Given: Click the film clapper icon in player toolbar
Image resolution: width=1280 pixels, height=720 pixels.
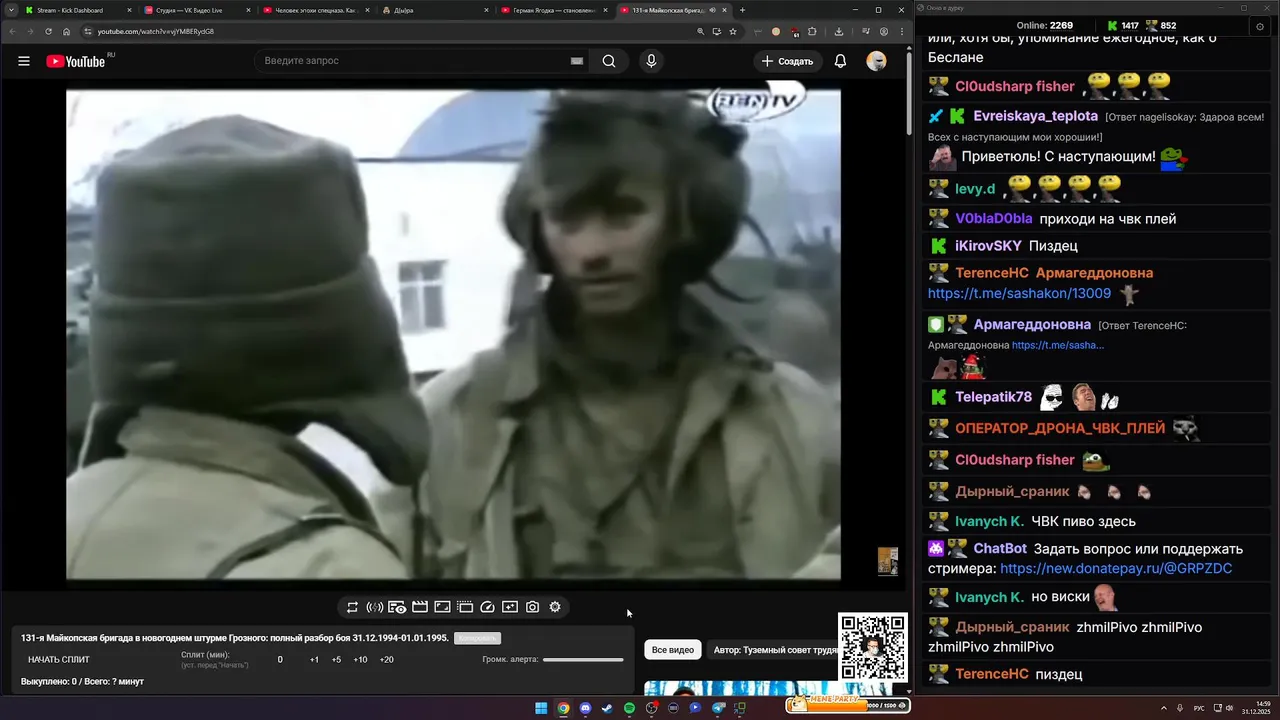Looking at the screenshot, I should [420, 607].
